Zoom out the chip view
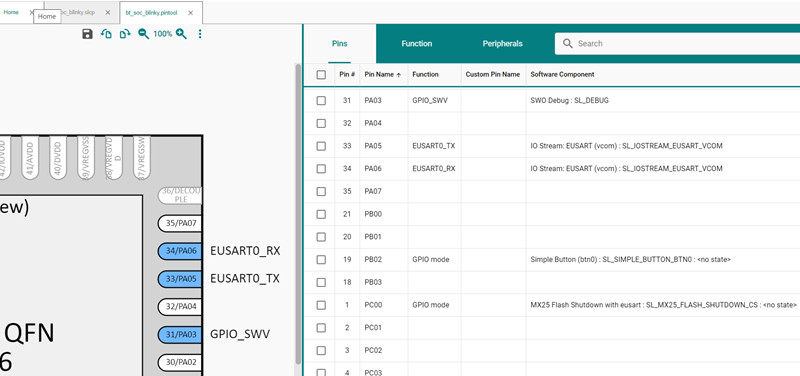This screenshot has height=376, width=800. 144,34
